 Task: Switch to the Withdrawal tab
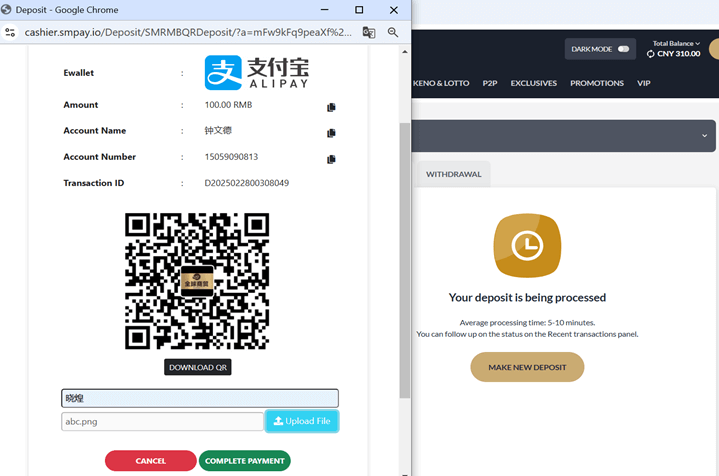453,174
